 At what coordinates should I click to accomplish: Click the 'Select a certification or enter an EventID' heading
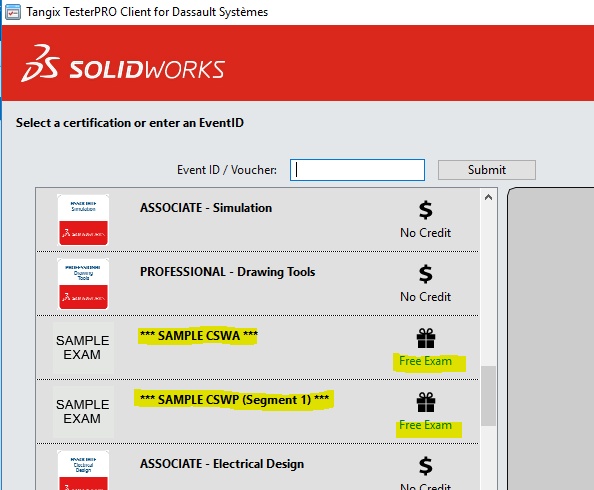130,123
